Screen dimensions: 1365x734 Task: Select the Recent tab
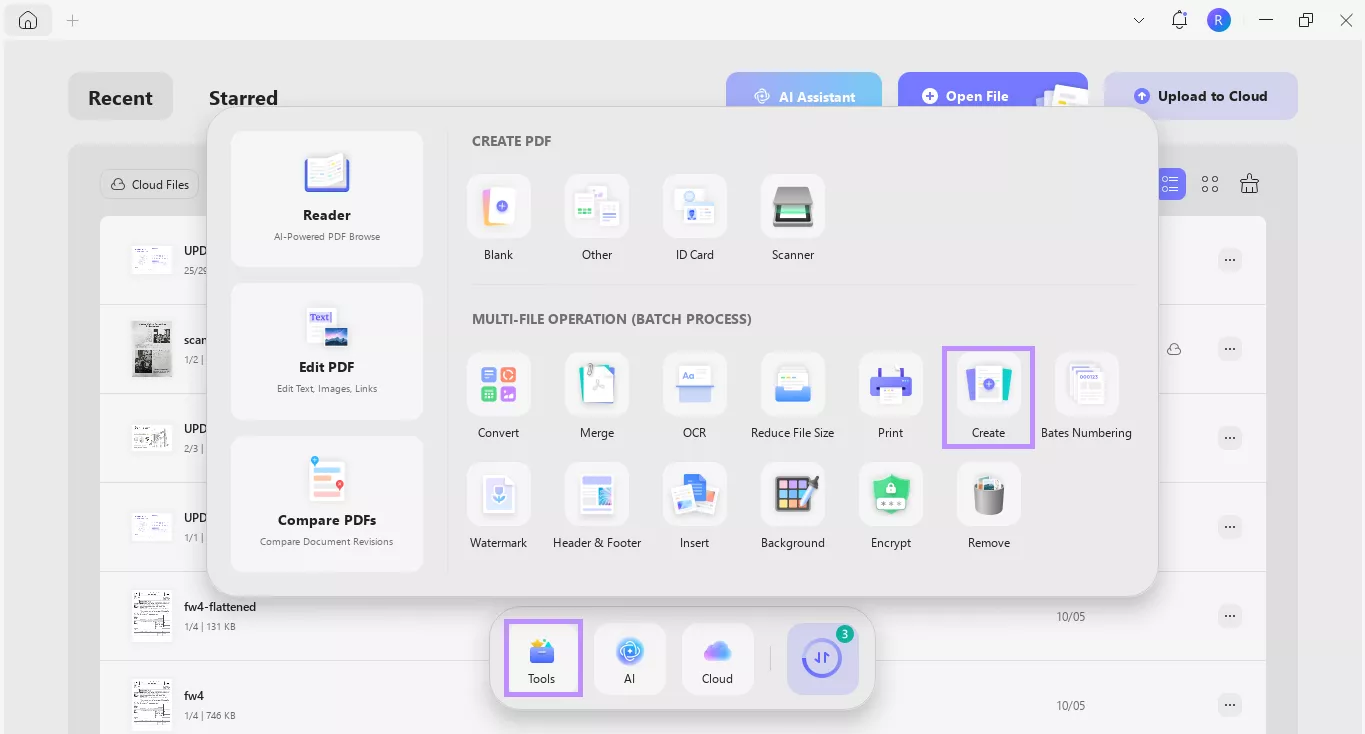coord(120,97)
